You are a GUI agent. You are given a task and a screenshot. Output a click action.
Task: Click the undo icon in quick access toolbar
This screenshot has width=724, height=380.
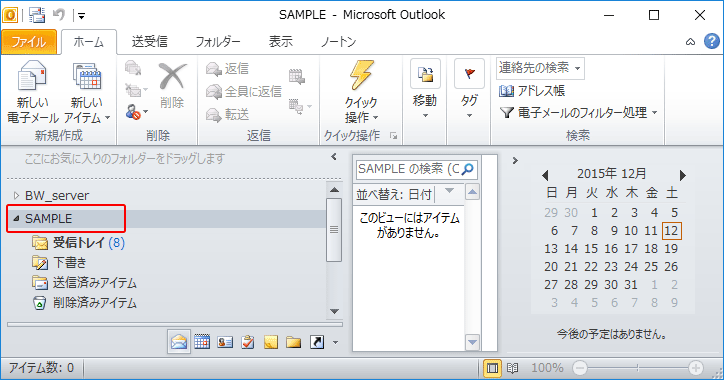(59, 15)
